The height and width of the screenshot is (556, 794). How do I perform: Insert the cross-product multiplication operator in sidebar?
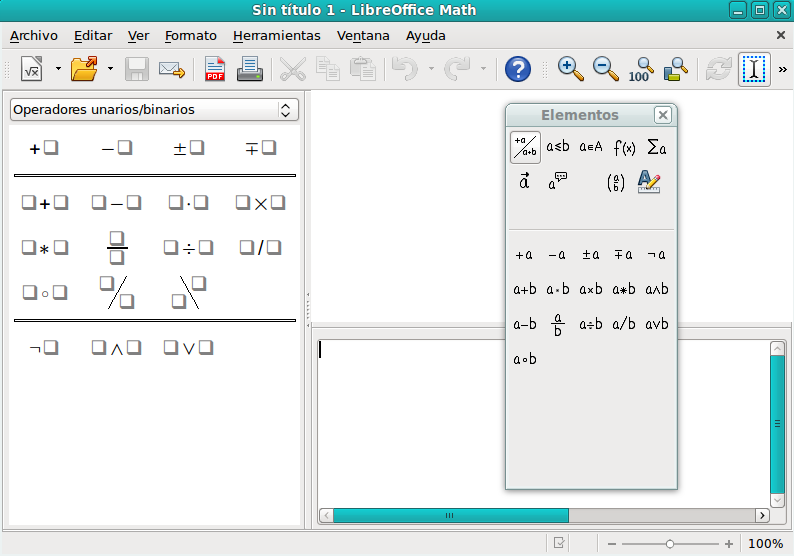click(x=260, y=203)
